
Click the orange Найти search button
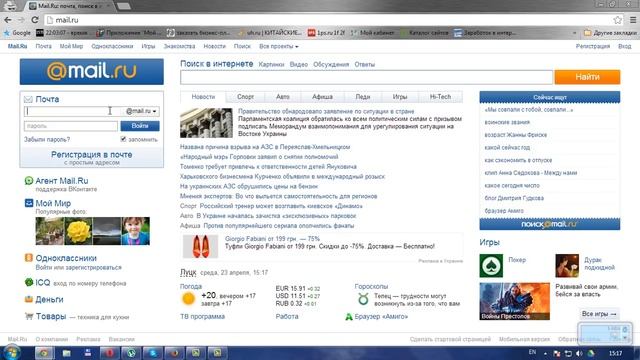coord(587,77)
